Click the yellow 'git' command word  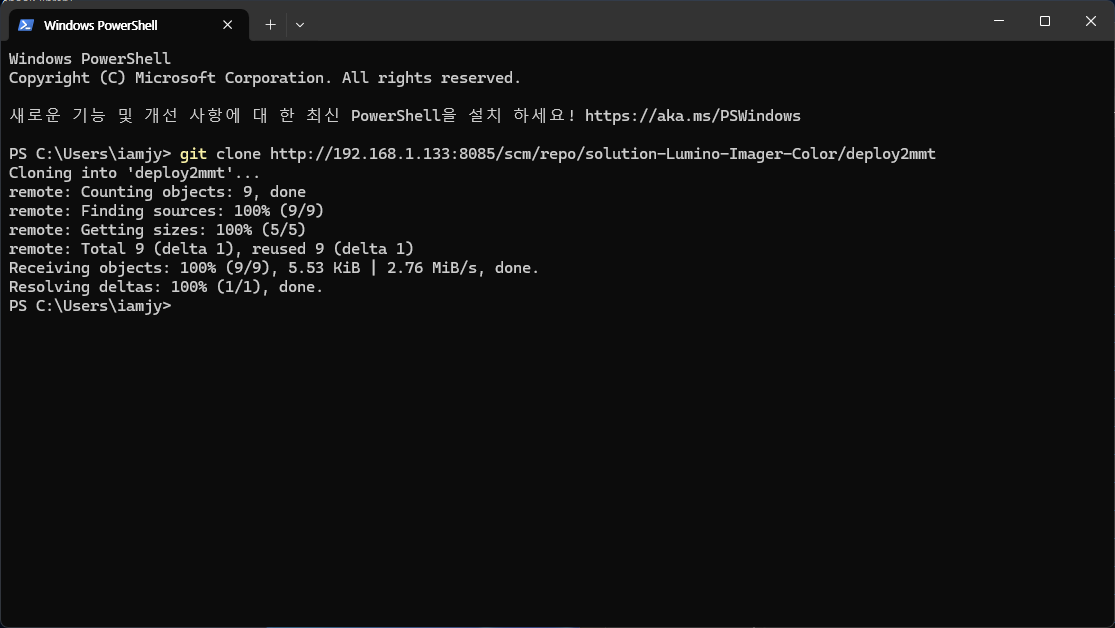click(x=193, y=154)
